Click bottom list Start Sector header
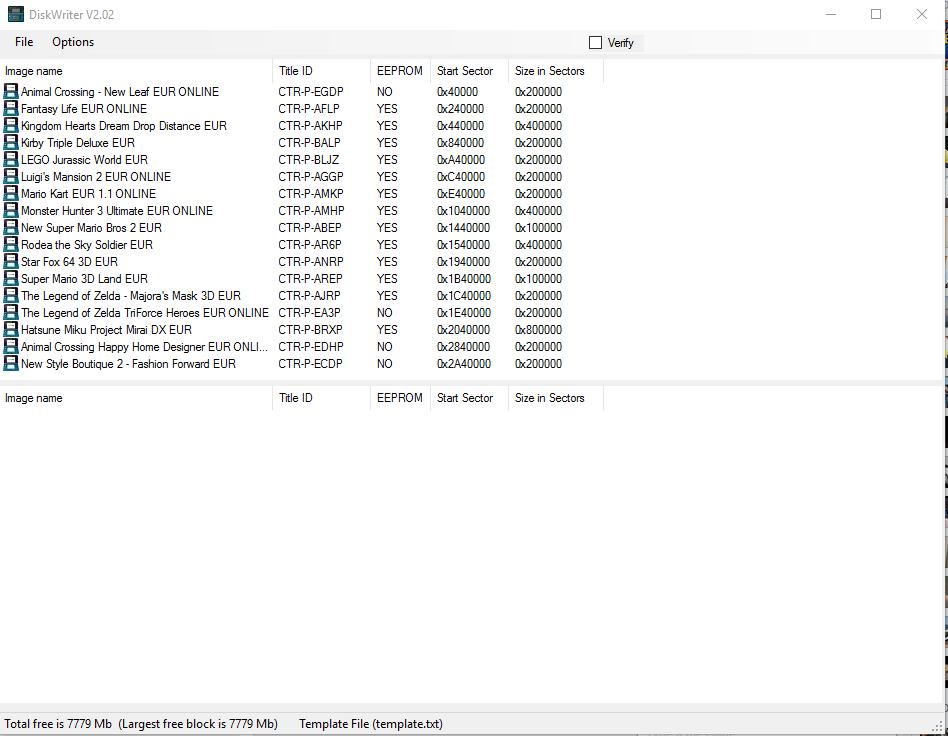948x736 pixels. pos(469,398)
